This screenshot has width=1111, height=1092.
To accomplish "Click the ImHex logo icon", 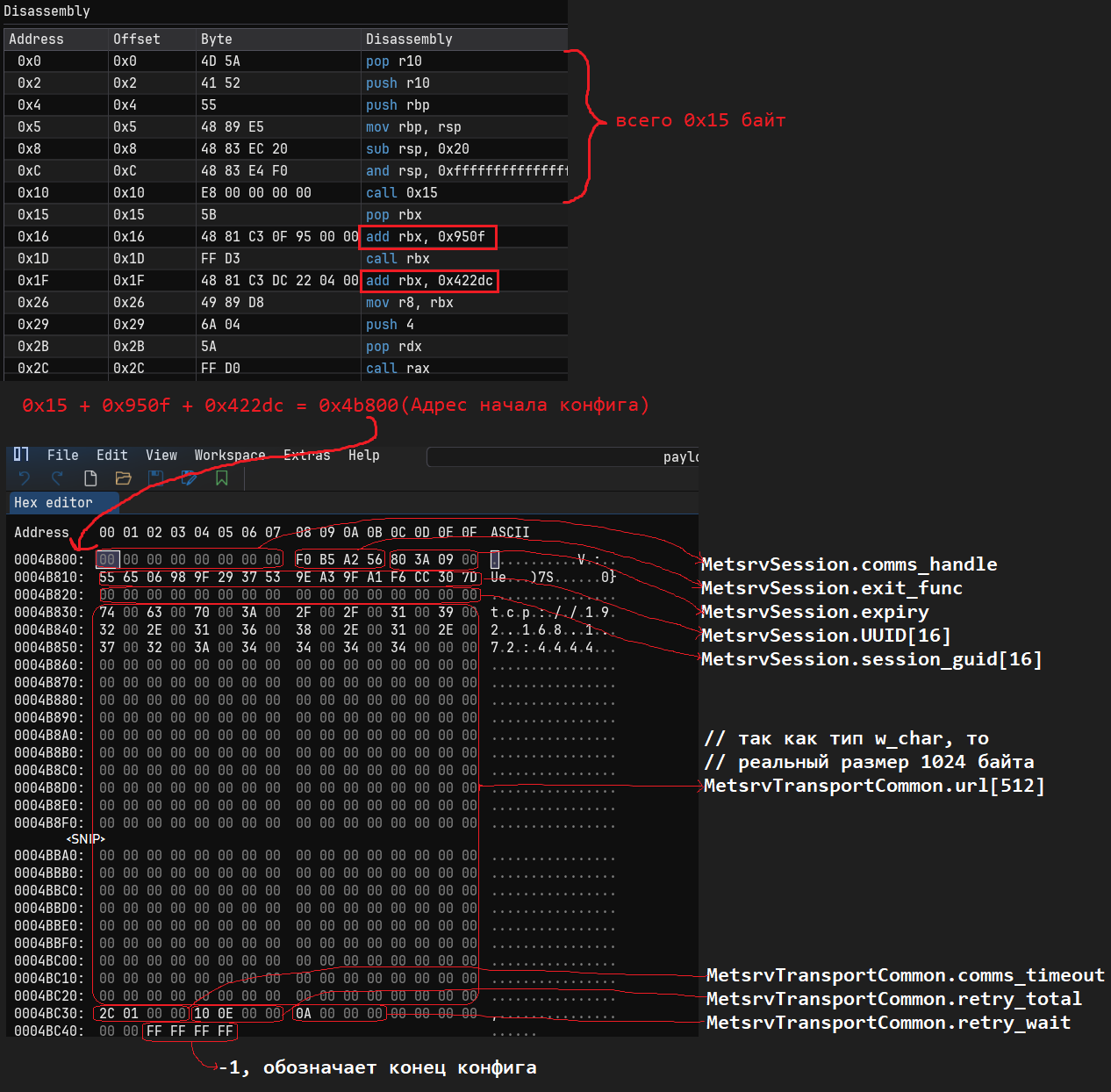I will tap(22, 455).
